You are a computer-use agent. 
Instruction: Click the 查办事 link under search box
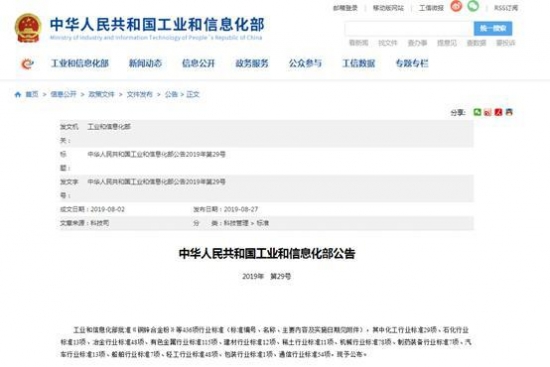(417, 43)
